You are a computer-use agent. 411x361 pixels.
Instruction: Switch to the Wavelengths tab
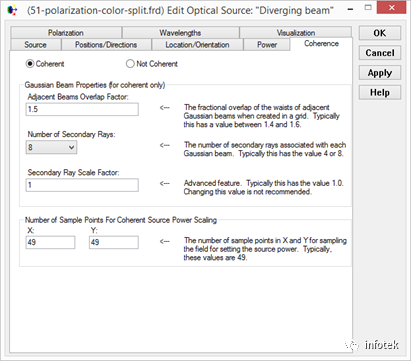pyautogui.click(x=180, y=33)
